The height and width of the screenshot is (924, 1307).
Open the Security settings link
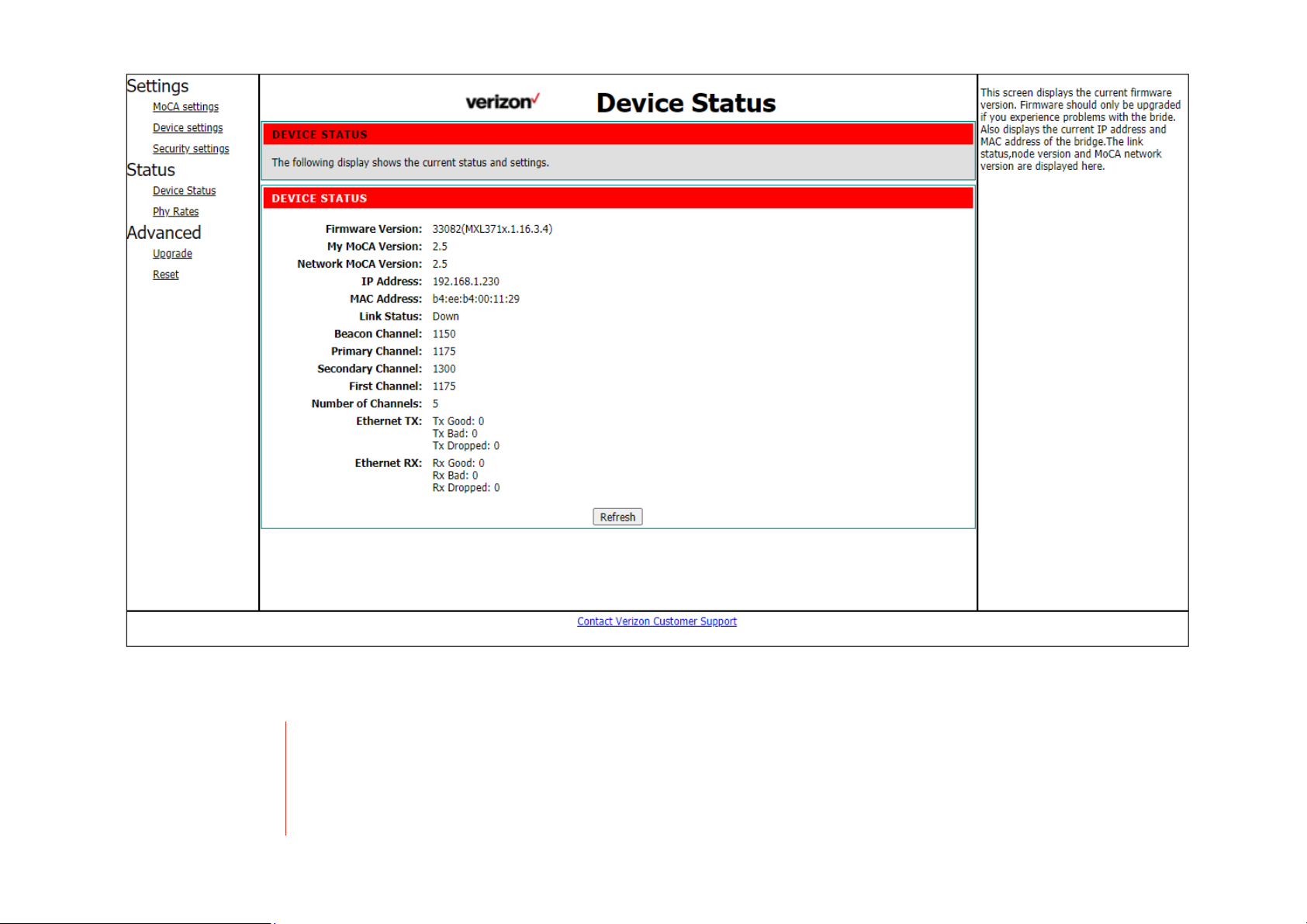point(191,149)
